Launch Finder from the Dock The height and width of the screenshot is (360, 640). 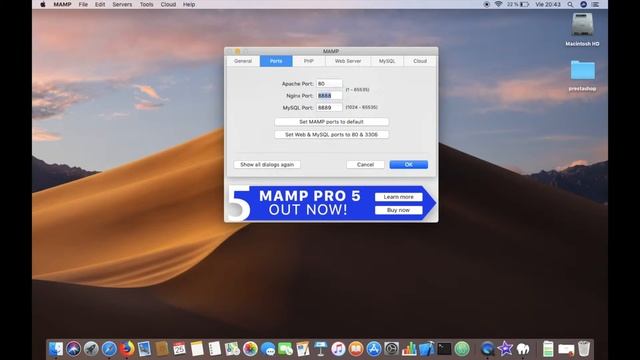[56, 349]
